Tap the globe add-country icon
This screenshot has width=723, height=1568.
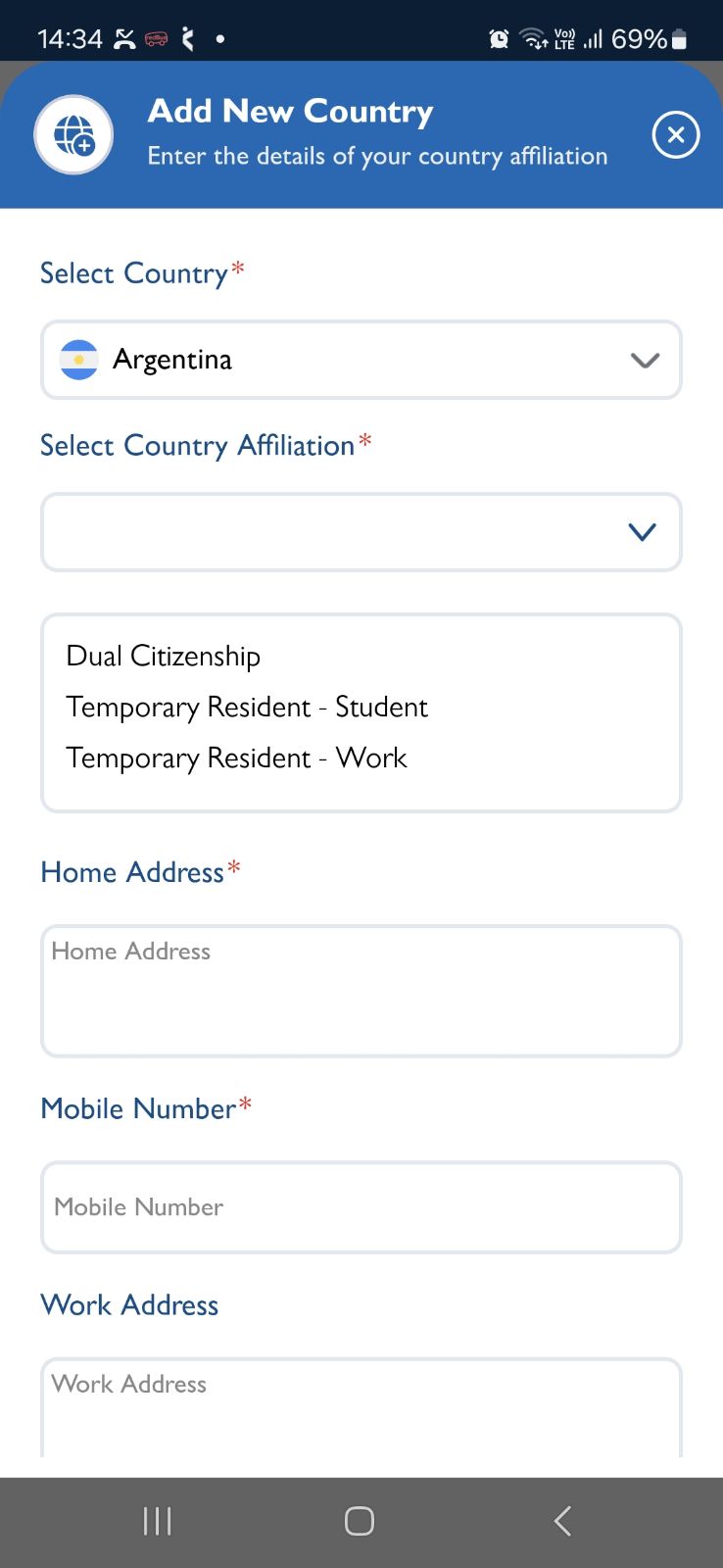pos(73,135)
